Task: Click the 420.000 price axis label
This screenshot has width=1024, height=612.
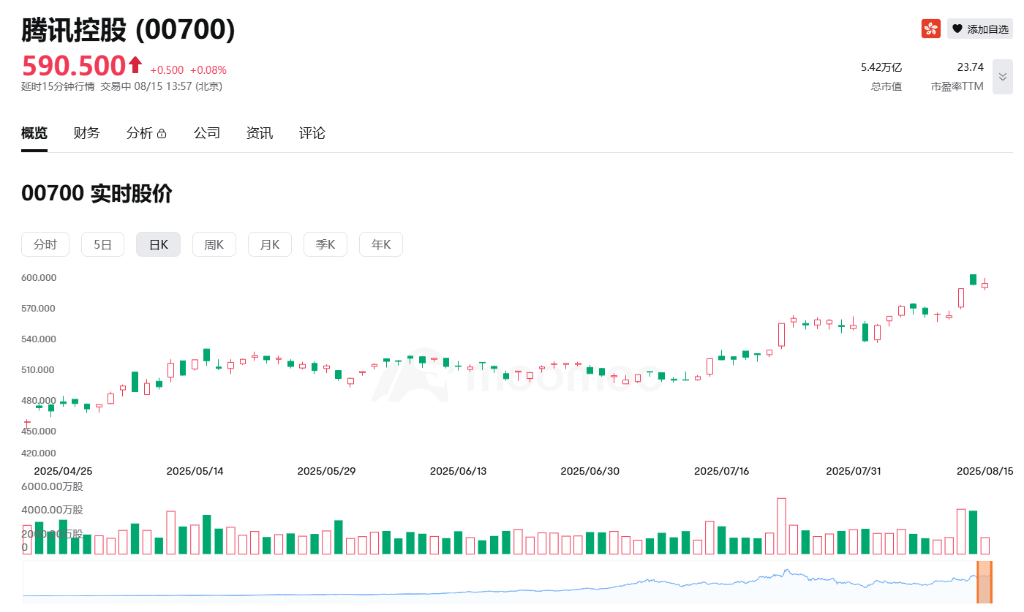Action: [x=39, y=453]
